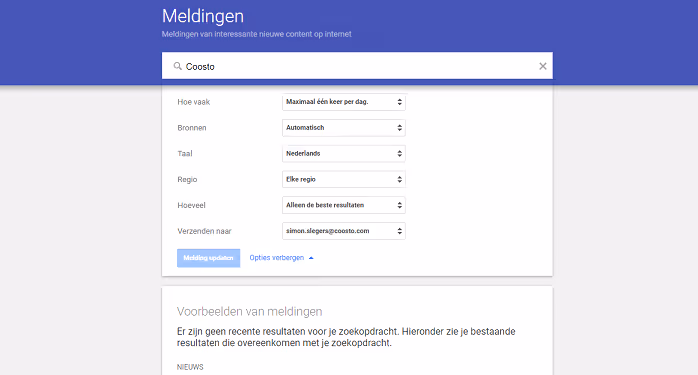Open the Hoe vaak frequency dropdown
Viewport: 698px width, 375px height.
point(344,102)
